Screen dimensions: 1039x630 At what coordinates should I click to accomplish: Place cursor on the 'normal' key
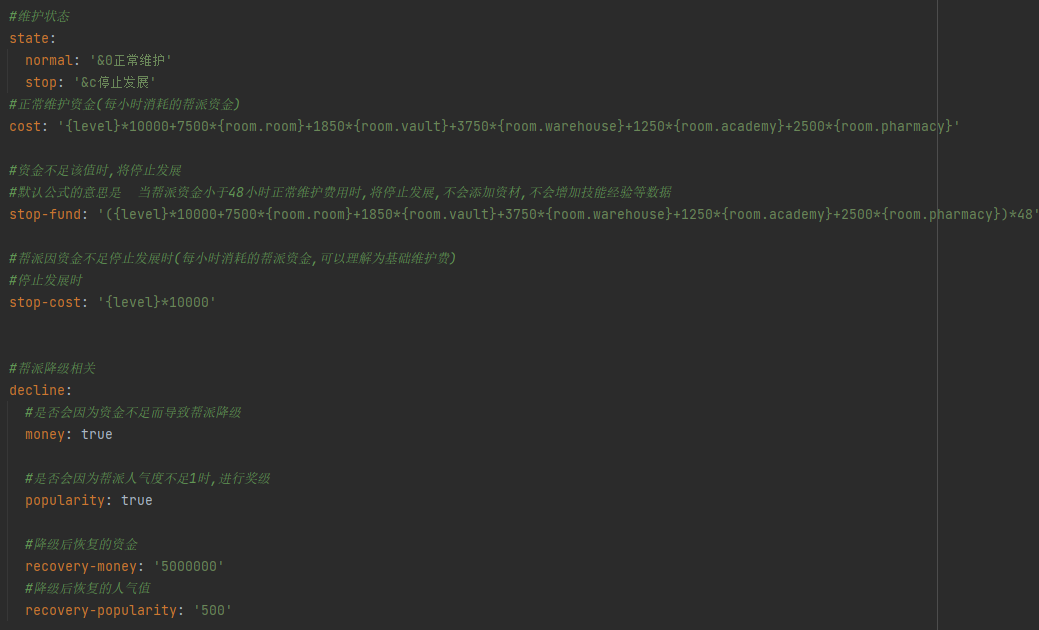(48, 61)
